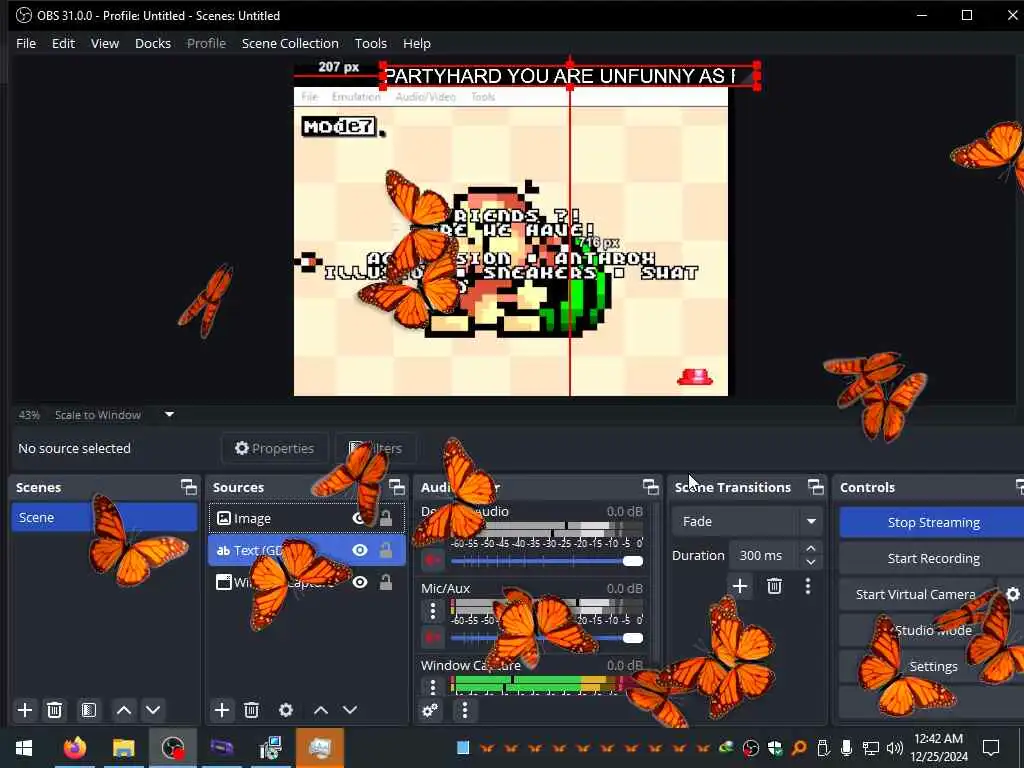Remove the configurable scene transition
This screenshot has width=1024, height=768.
pyautogui.click(x=775, y=586)
